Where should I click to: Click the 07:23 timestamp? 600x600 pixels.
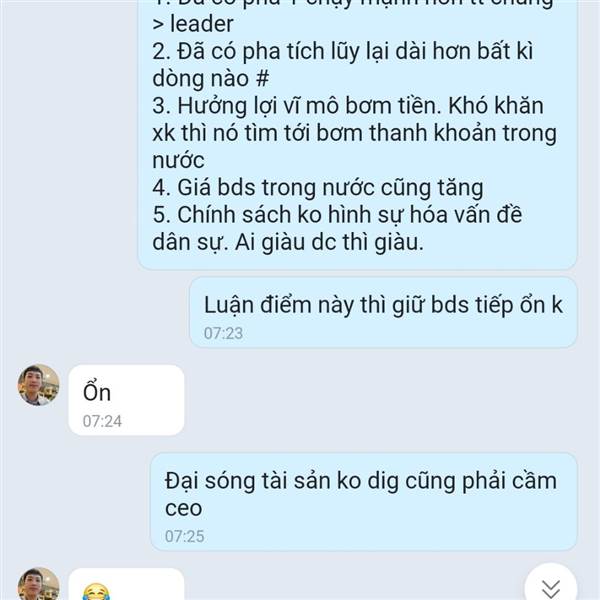[x=223, y=333]
